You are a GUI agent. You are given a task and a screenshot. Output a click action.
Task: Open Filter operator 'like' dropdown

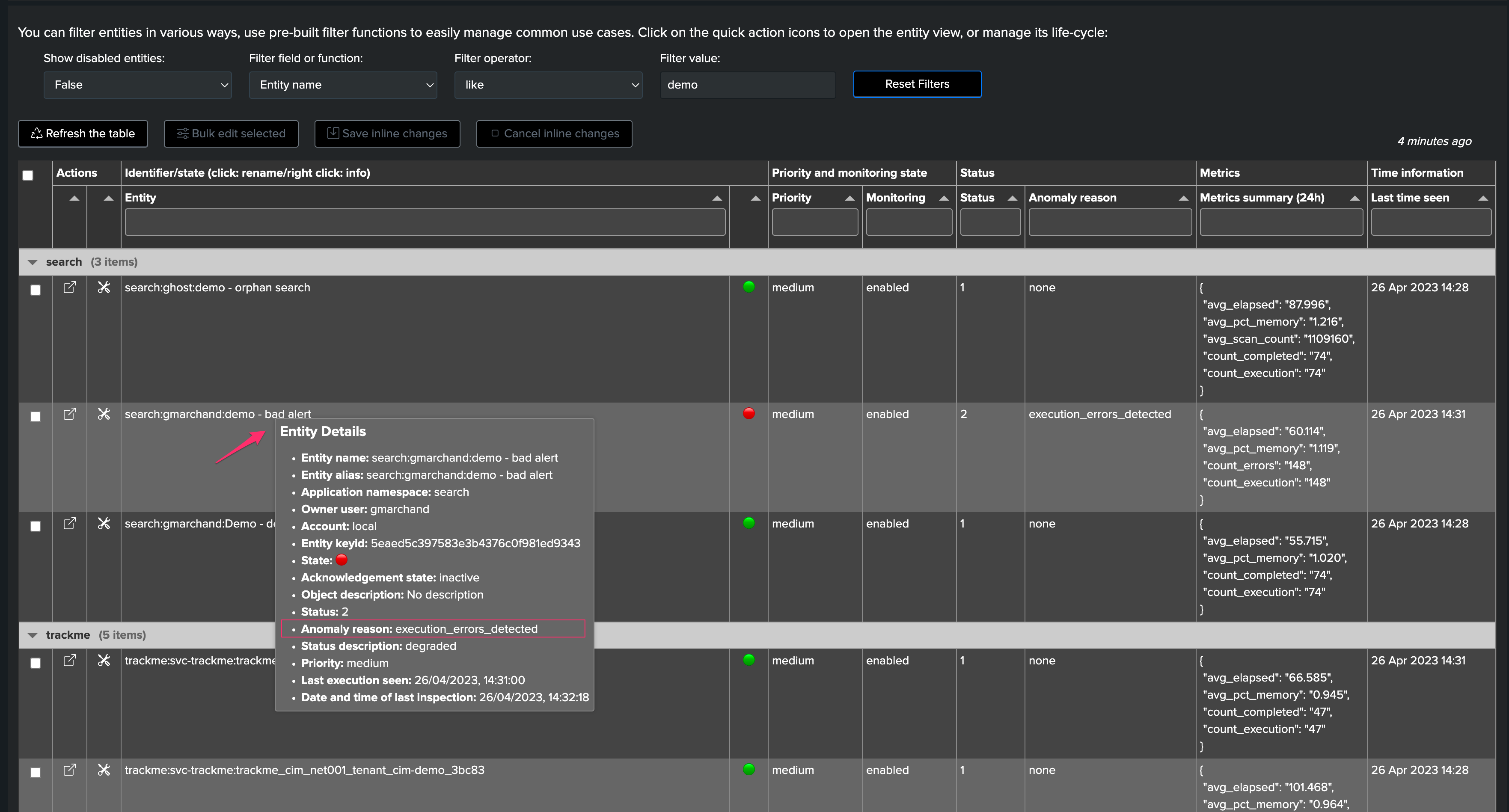[x=548, y=85]
